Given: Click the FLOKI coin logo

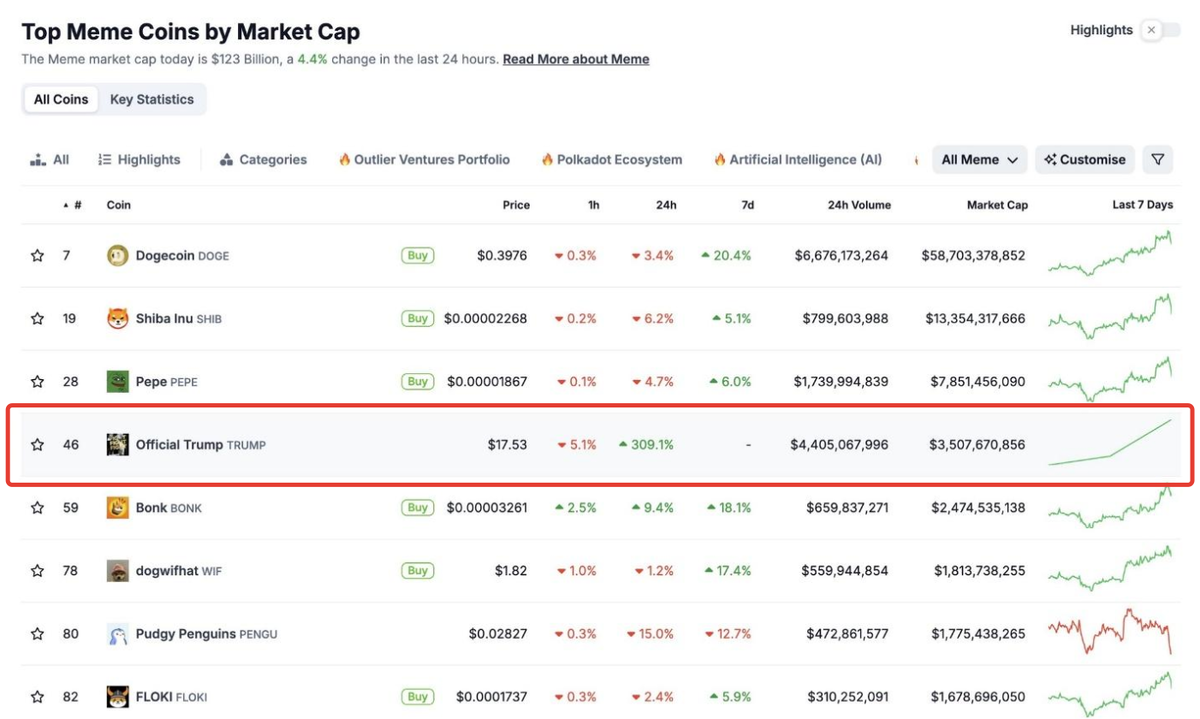Looking at the screenshot, I should tap(118, 697).
